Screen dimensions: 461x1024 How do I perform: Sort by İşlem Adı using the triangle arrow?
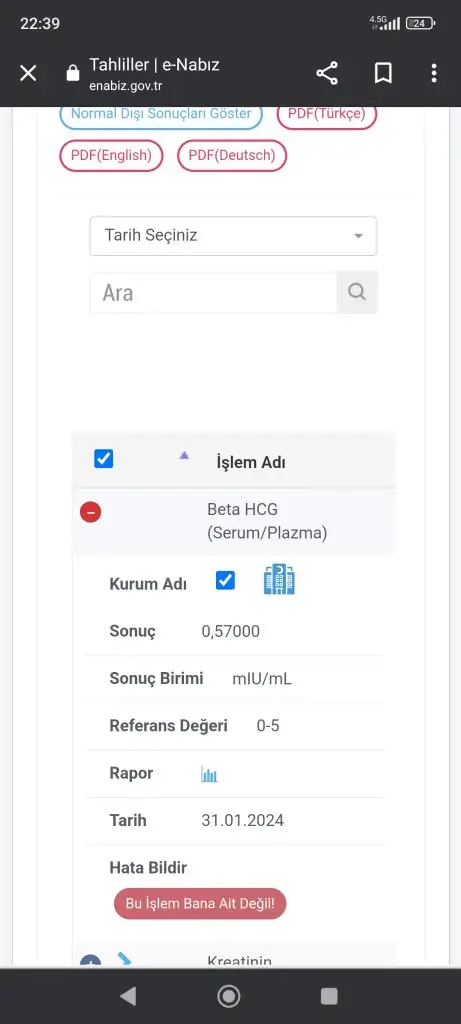tap(184, 456)
